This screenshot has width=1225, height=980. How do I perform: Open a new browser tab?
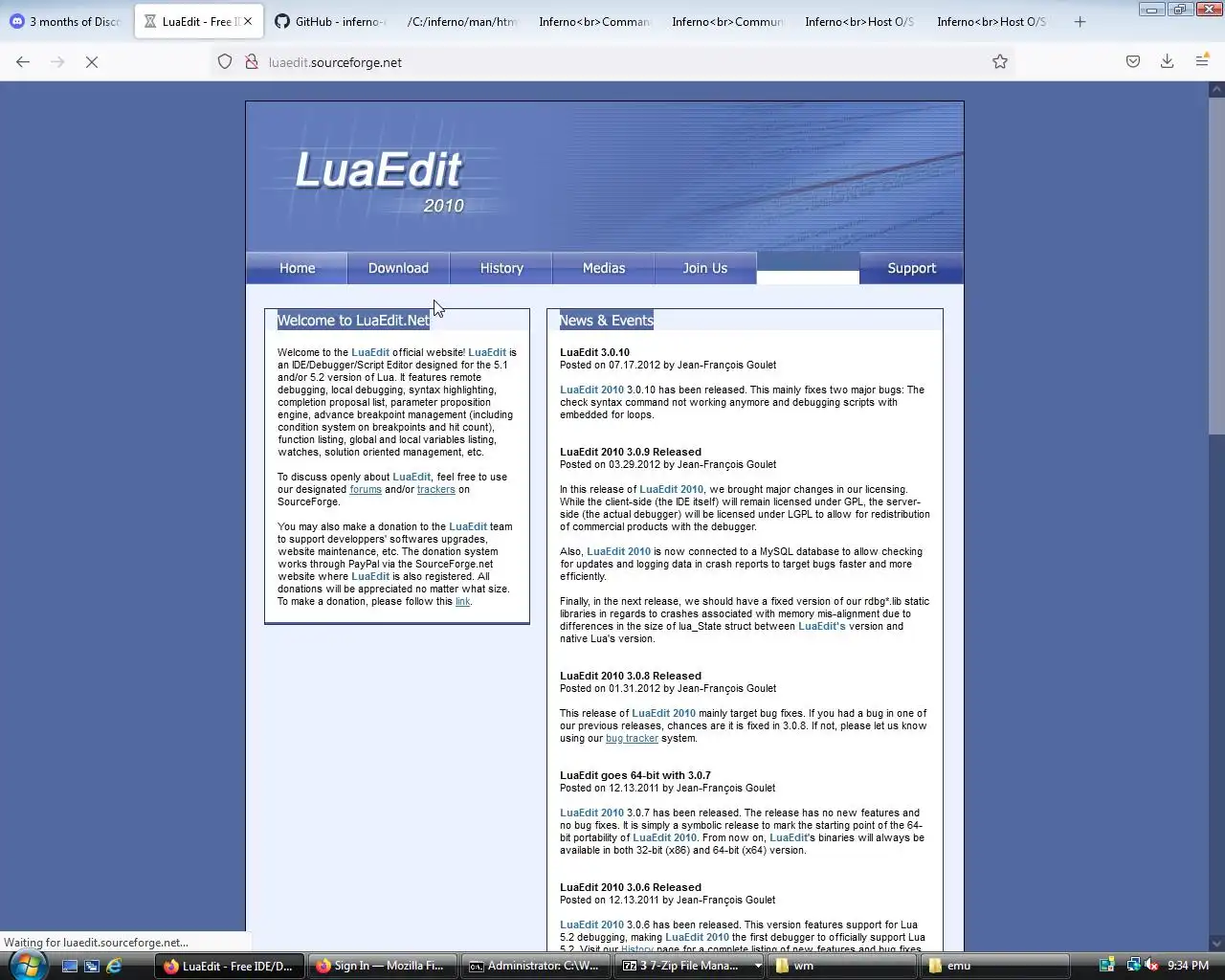(x=1080, y=22)
